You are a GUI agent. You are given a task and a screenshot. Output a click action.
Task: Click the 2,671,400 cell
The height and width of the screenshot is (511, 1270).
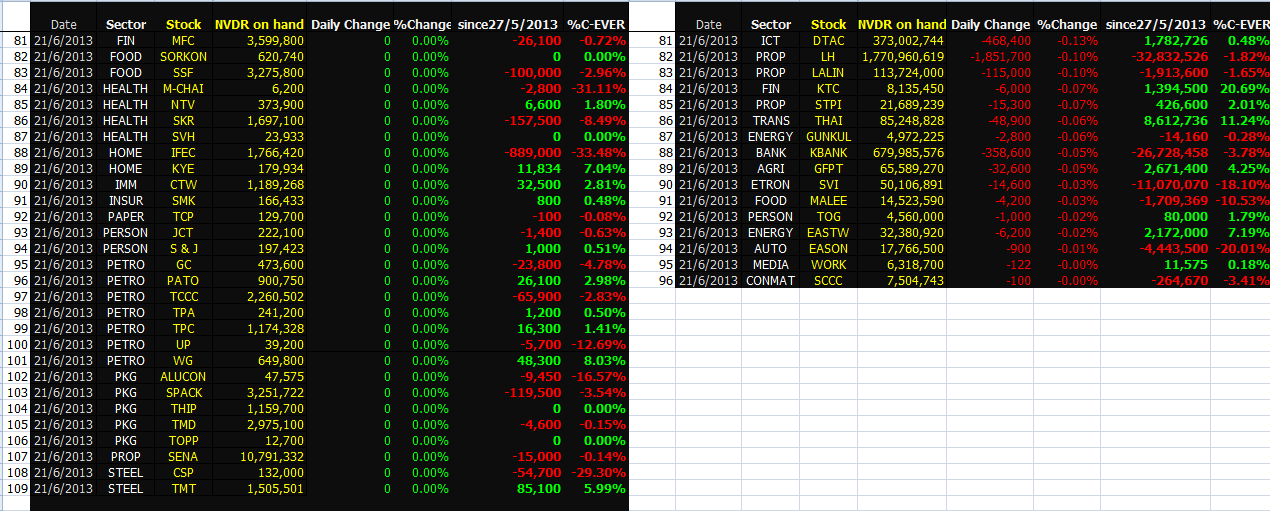point(1155,169)
